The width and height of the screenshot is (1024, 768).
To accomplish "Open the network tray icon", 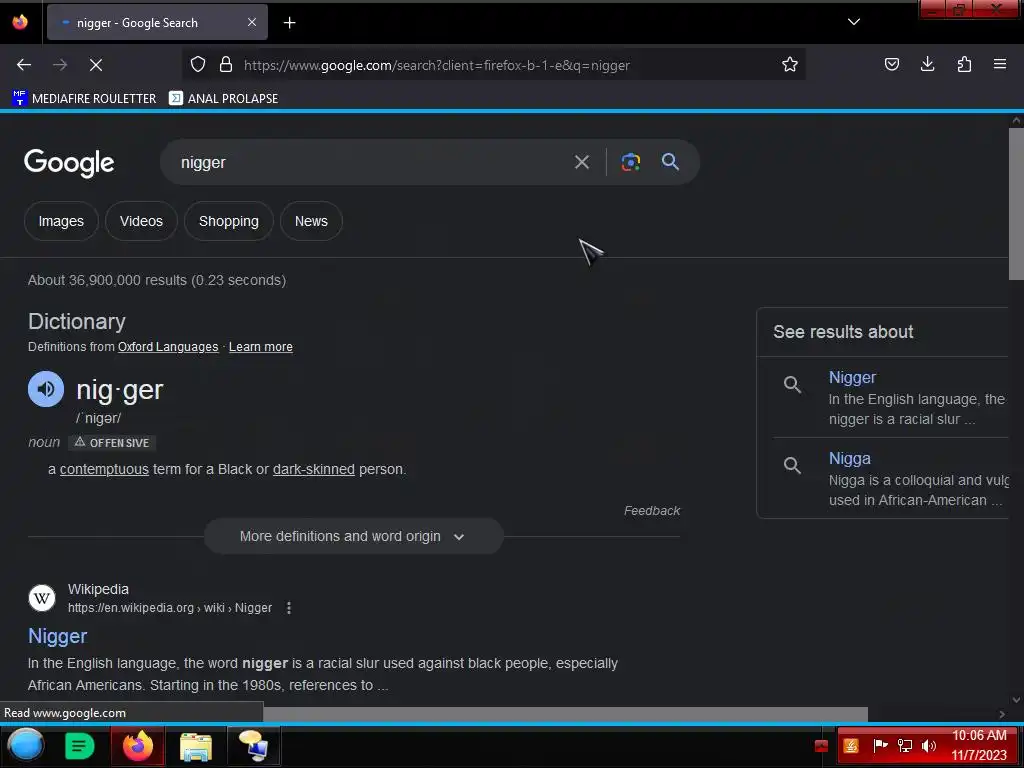I will (x=905, y=746).
